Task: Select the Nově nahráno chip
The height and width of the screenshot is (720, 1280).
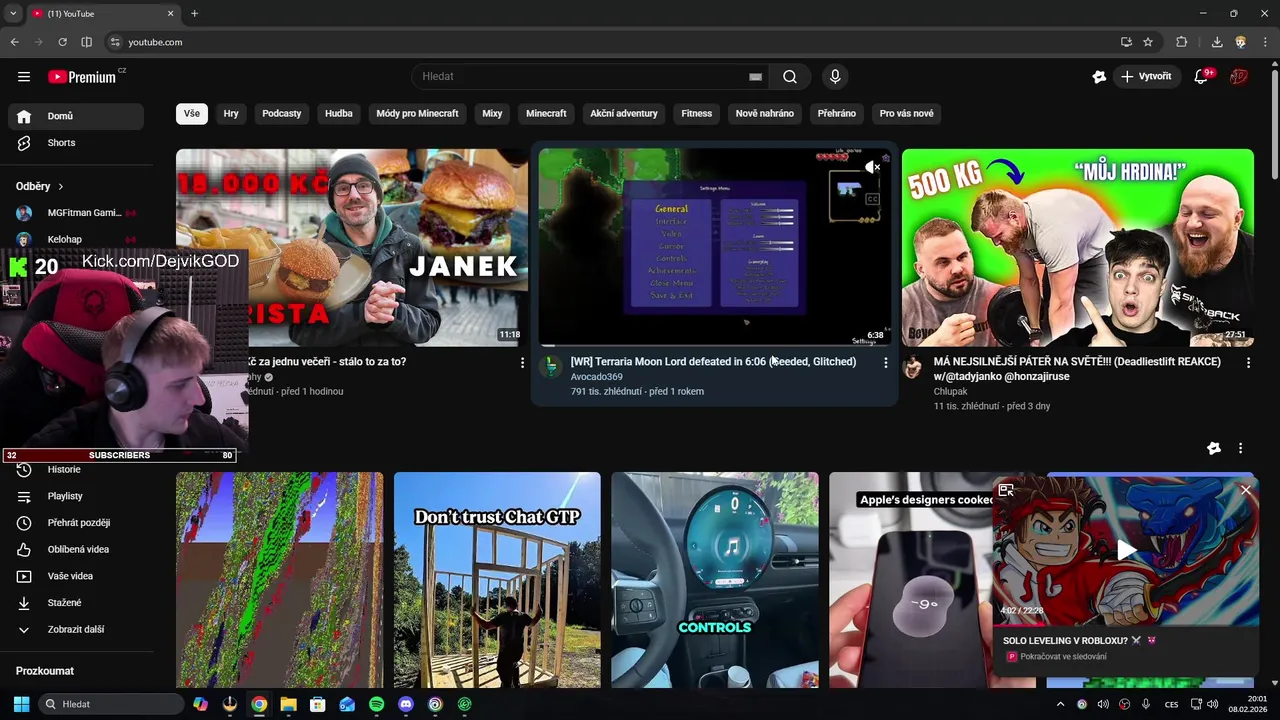Action: (x=765, y=114)
